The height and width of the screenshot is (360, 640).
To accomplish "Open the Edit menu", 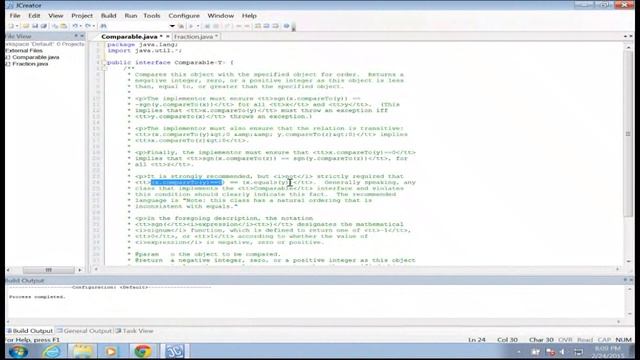I will point(34,16).
